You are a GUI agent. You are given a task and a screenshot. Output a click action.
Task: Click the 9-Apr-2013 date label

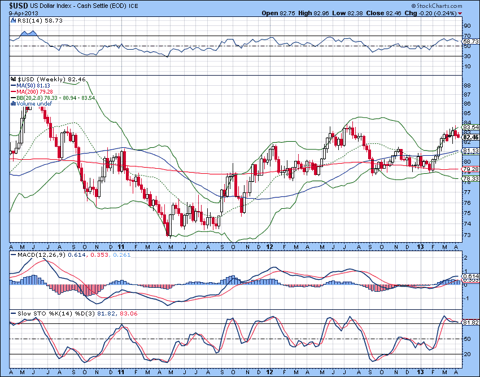click(x=24, y=13)
